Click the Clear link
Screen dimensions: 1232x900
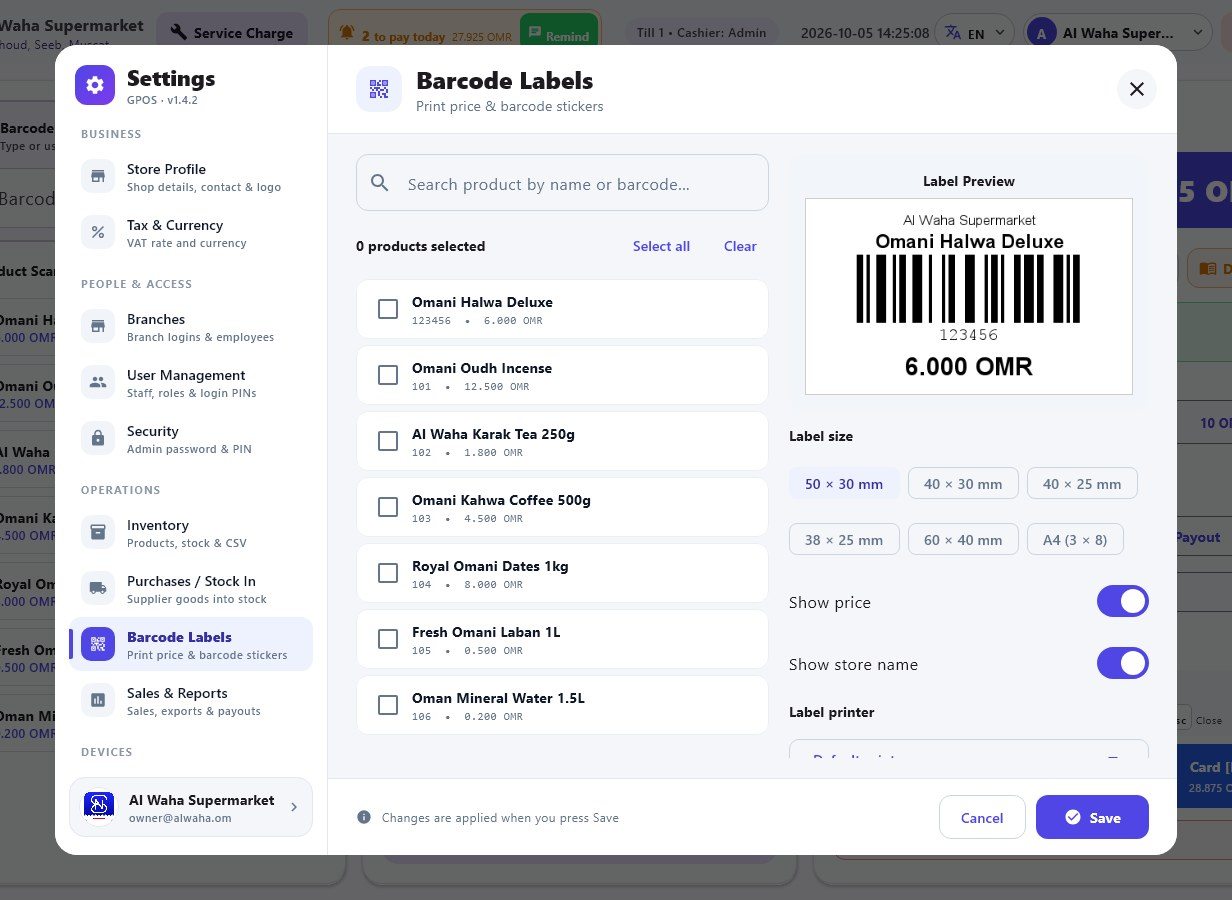[740, 246]
